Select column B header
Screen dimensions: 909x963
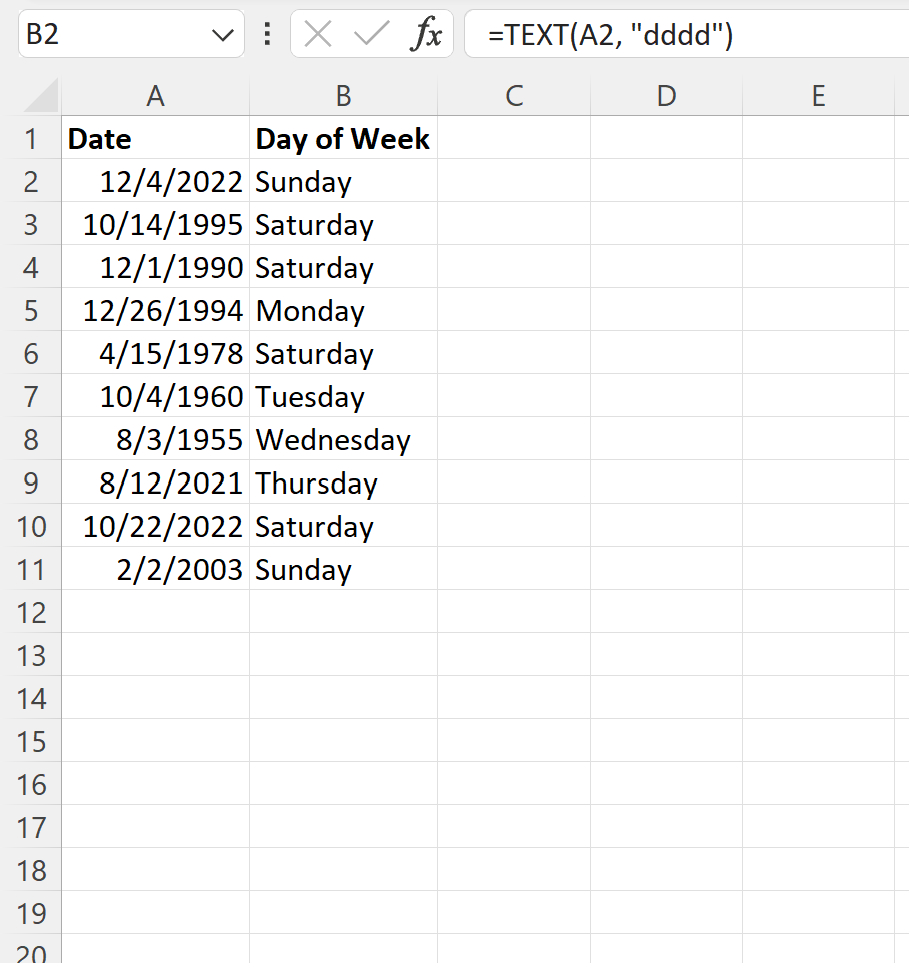[343, 96]
